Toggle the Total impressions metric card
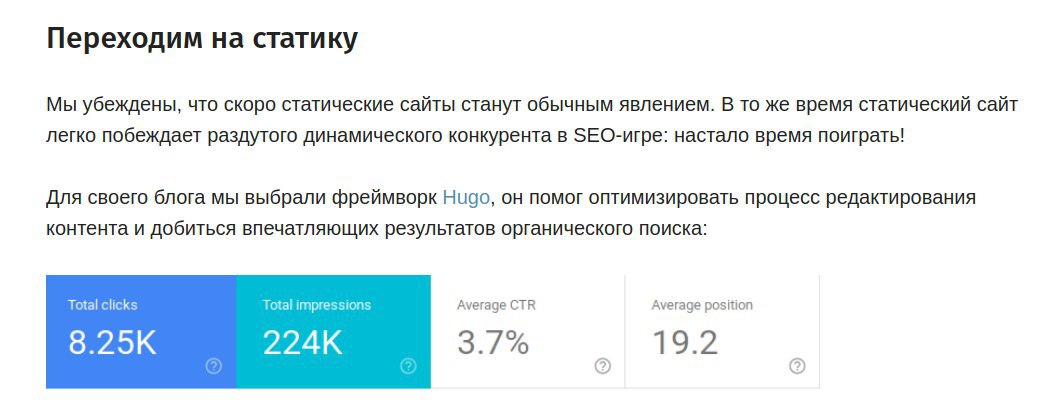 334,332
